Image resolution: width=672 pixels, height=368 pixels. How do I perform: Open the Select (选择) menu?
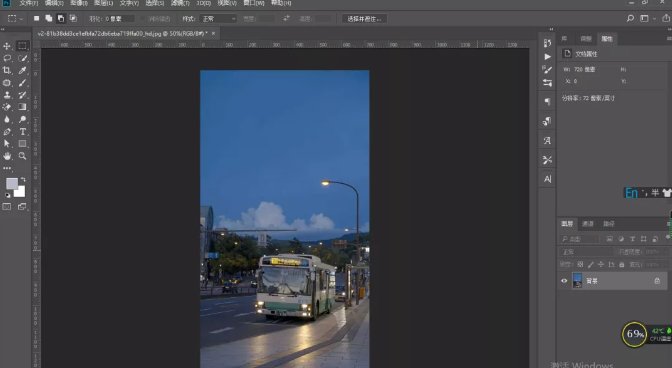[x=155, y=3]
